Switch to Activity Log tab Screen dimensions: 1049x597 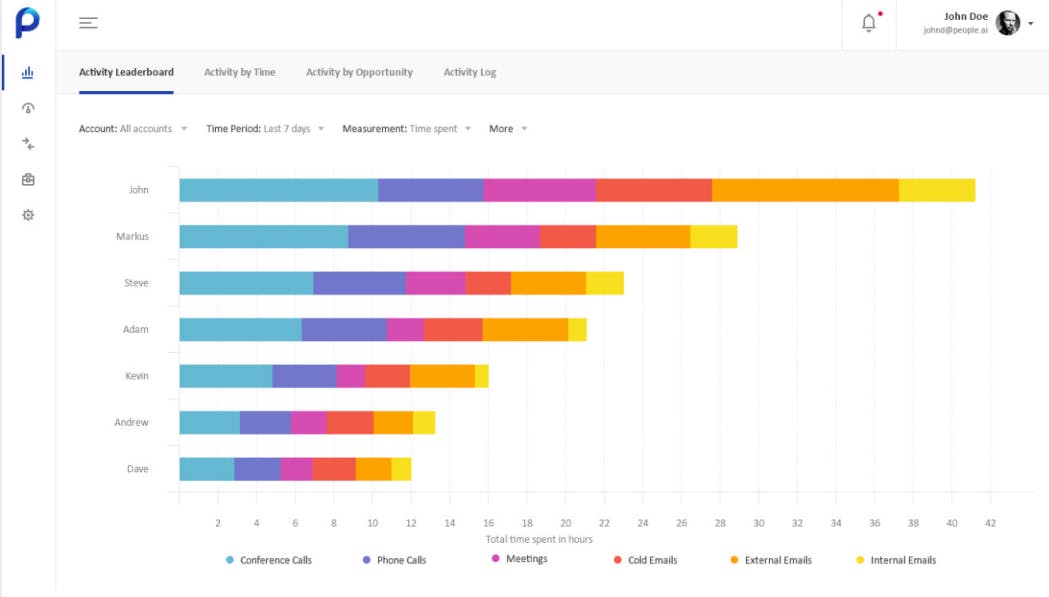click(x=469, y=72)
